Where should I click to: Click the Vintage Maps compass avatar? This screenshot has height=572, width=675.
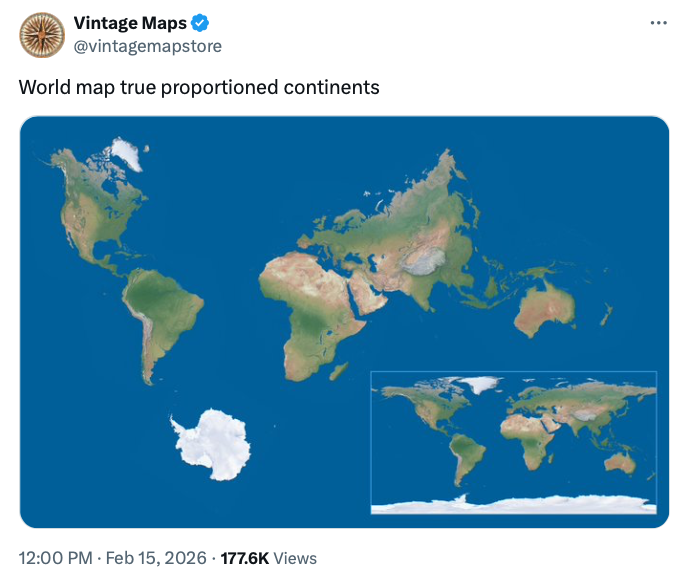[42, 35]
